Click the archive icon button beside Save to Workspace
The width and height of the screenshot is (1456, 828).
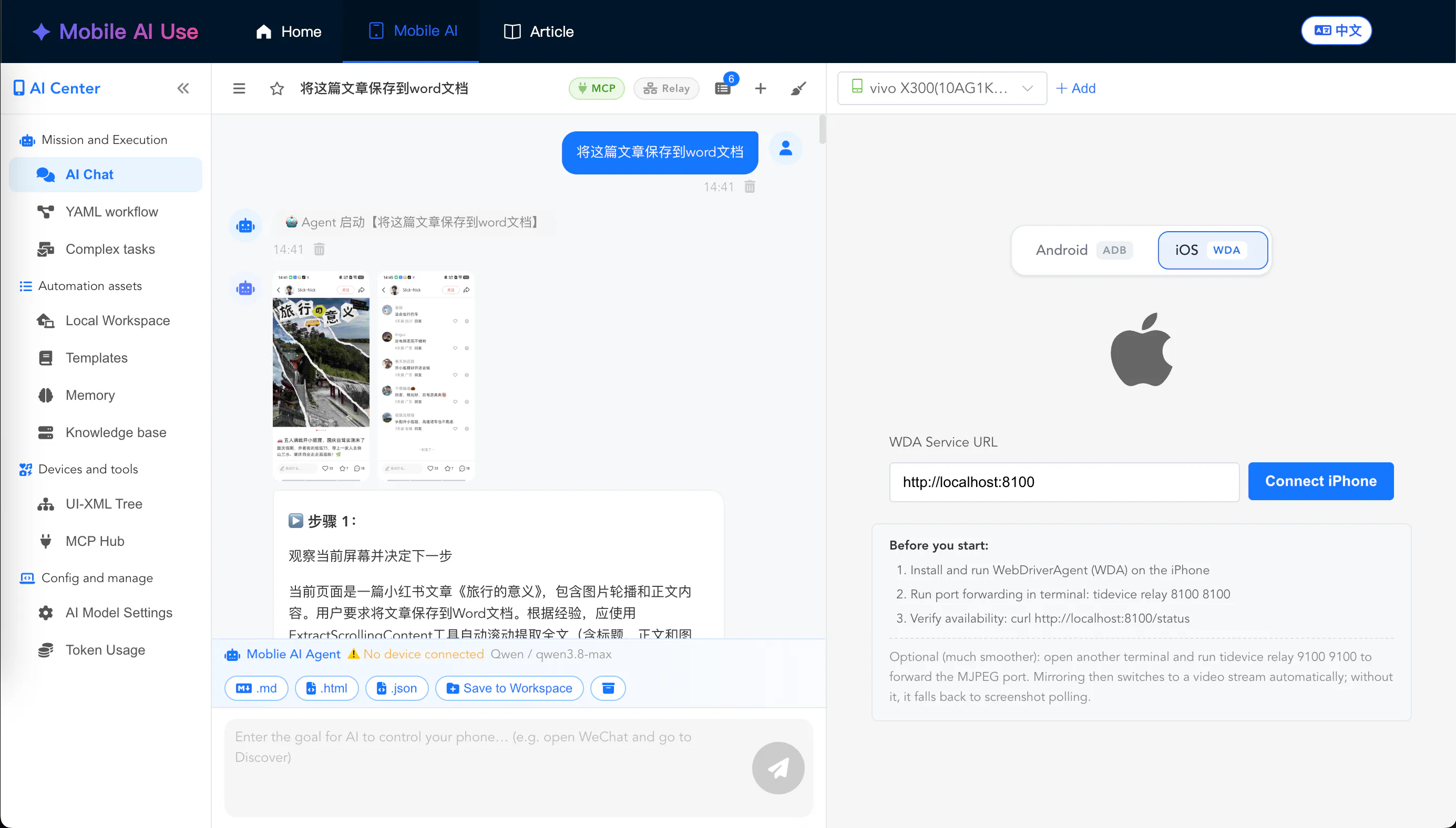pos(608,688)
